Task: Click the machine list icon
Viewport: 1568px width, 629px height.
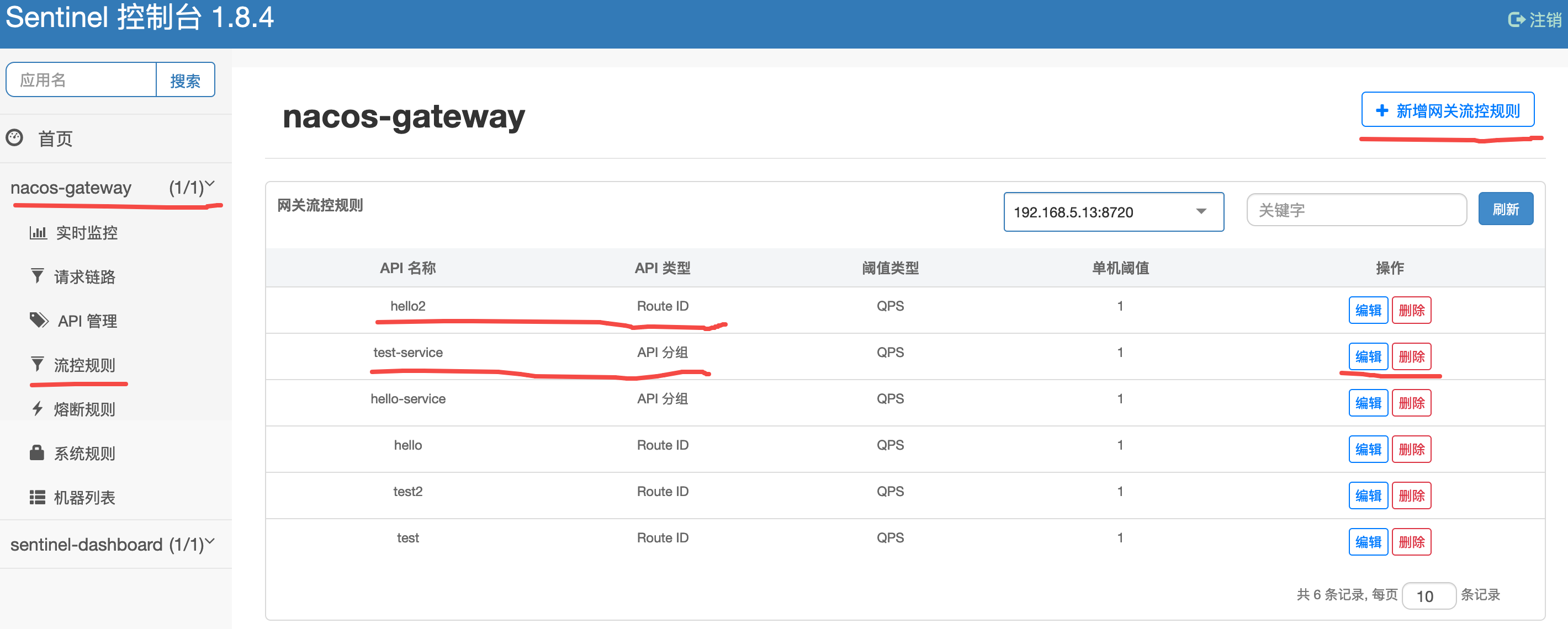Action: [37, 497]
